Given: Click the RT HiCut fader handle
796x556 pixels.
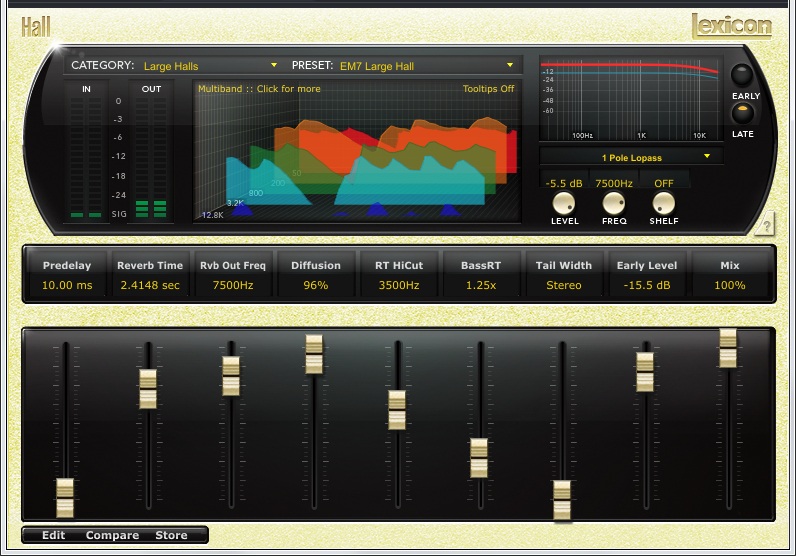Looking at the screenshot, I should pos(396,410).
